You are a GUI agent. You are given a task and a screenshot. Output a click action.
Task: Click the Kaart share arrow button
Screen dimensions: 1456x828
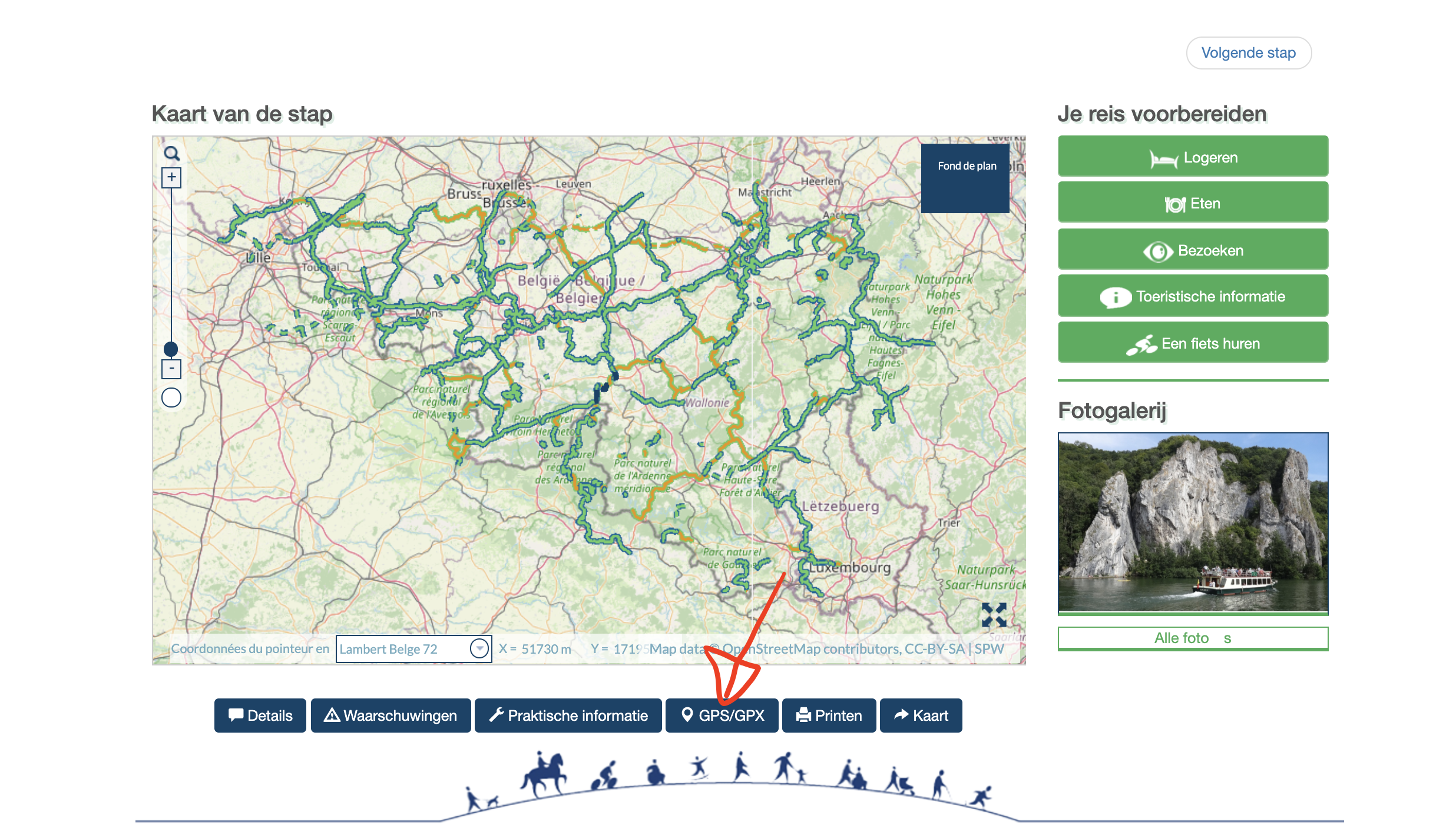coord(921,716)
